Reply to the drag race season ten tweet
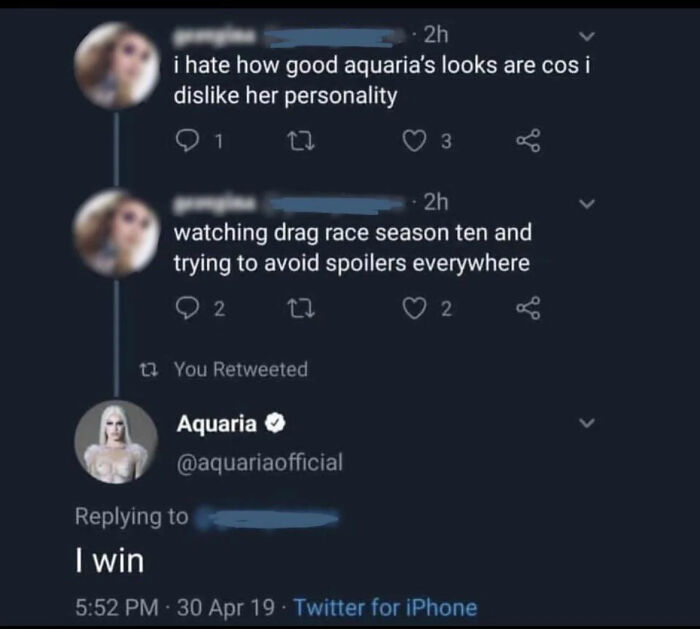 [x=188, y=309]
